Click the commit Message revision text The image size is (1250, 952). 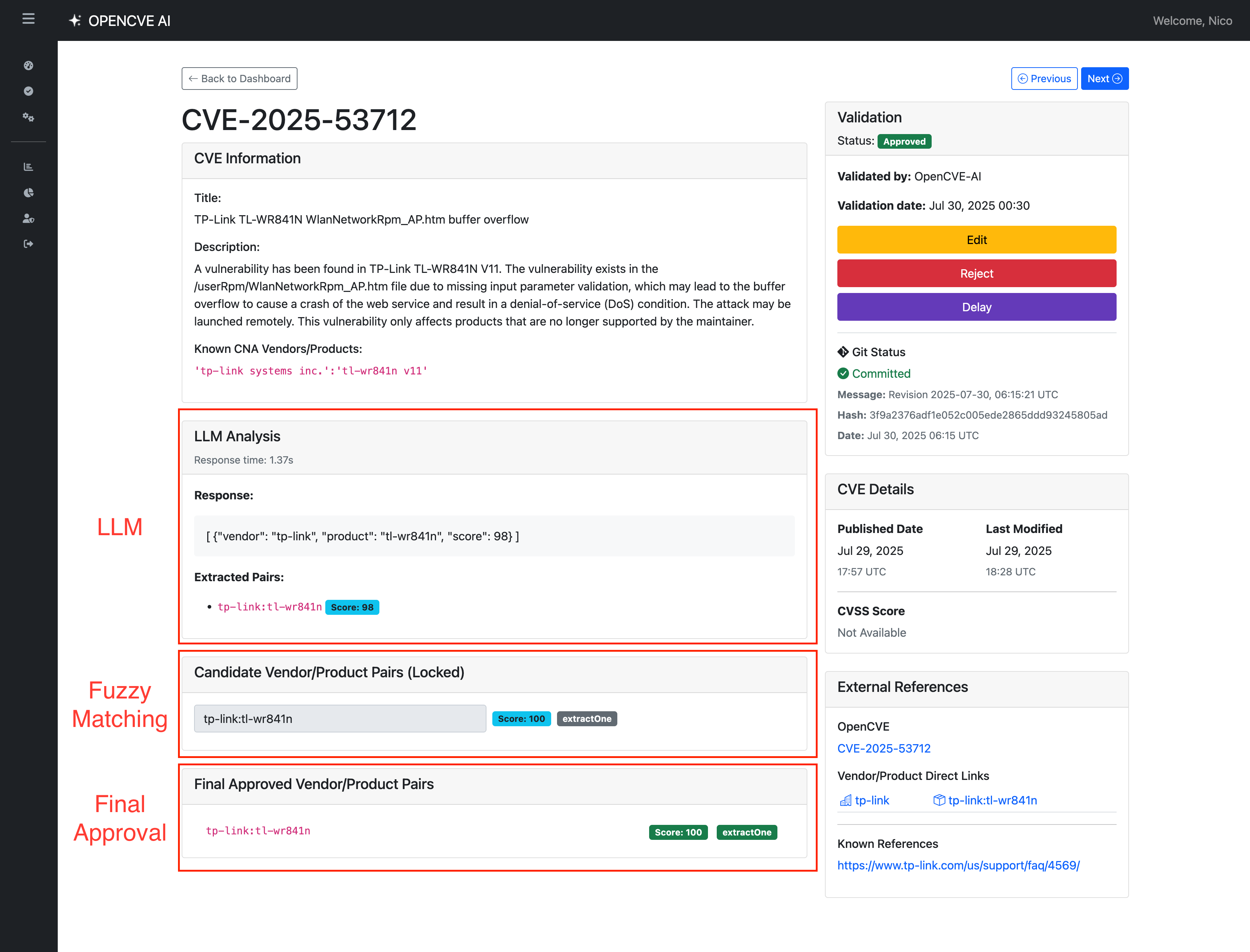[973, 395]
